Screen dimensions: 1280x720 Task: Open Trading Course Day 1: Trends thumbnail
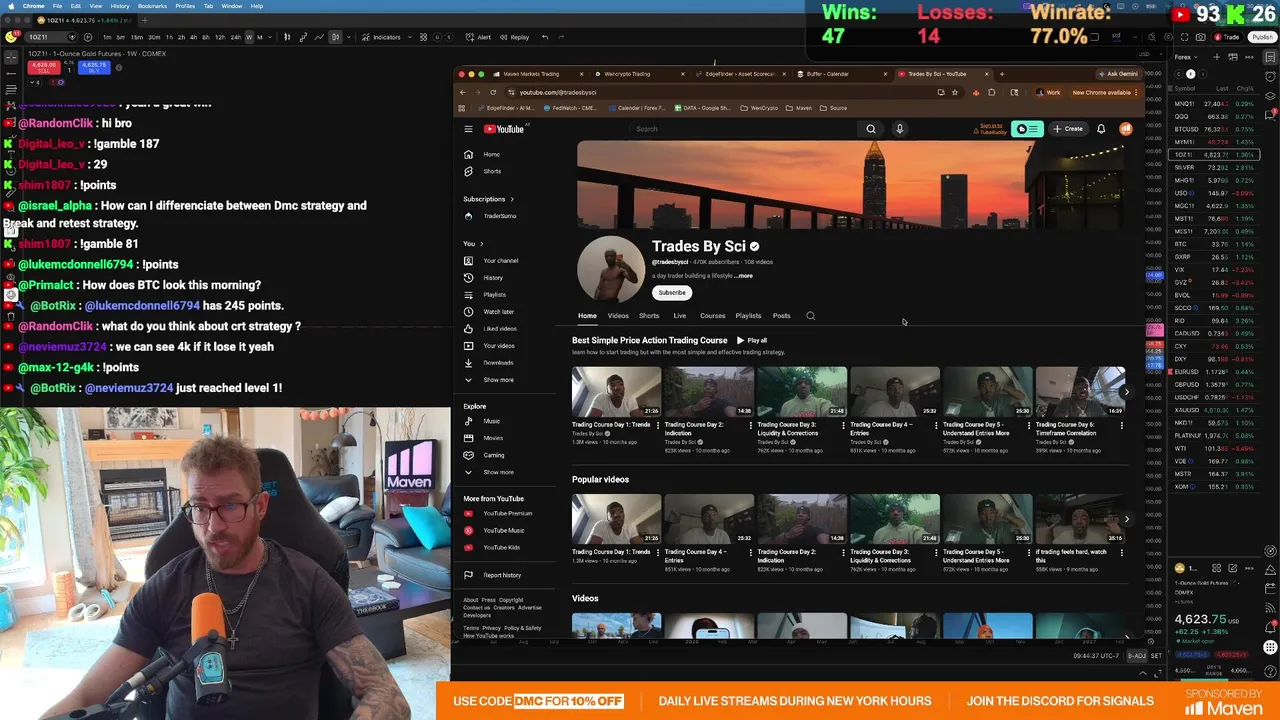click(x=616, y=392)
